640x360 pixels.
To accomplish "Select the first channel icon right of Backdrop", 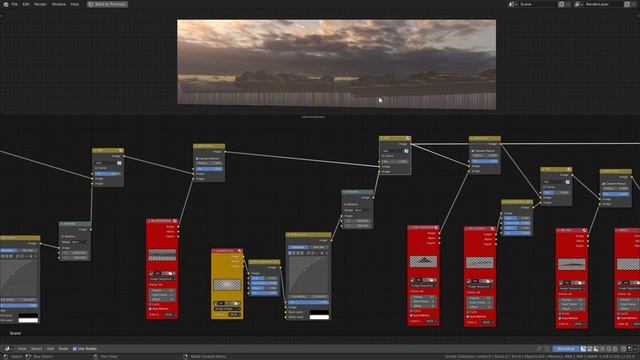I will pyautogui.click(x=583, y=349).
